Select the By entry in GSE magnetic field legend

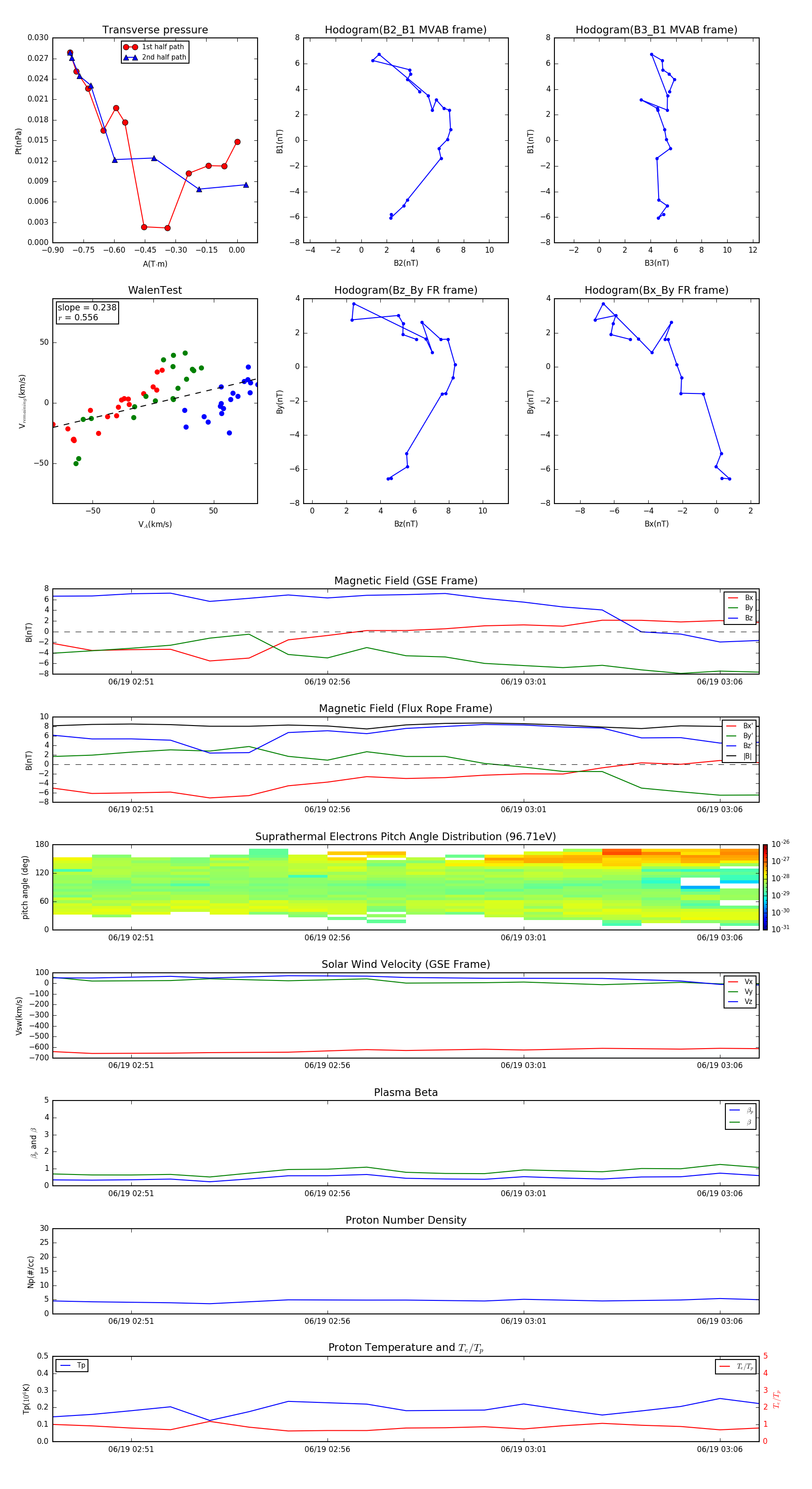(x=740, y=607)
